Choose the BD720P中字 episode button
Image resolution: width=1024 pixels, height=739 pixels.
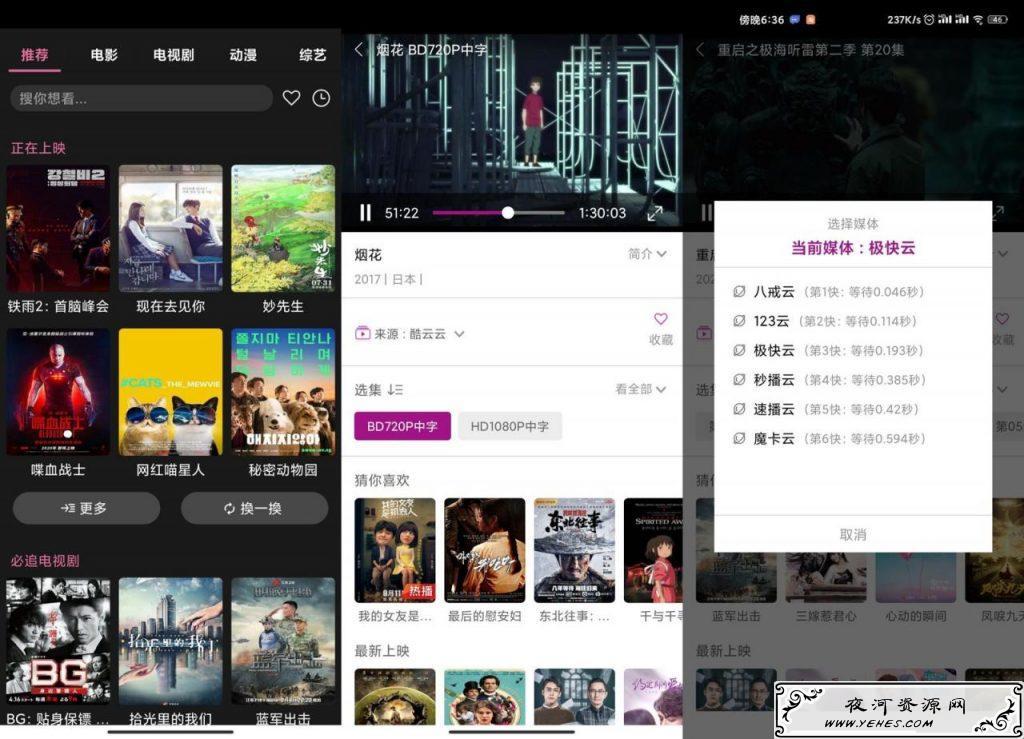[402, 426]
